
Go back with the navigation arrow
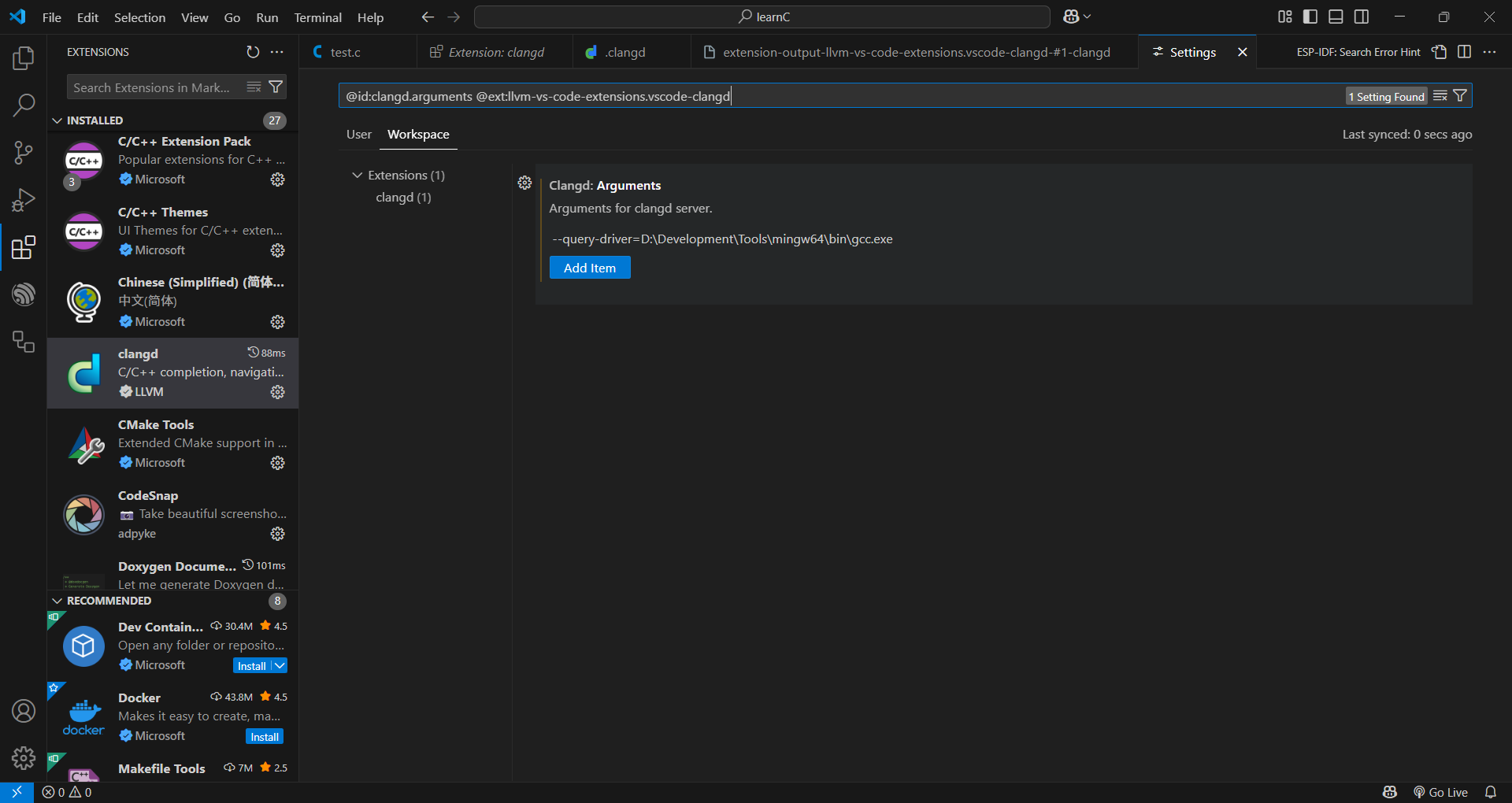click(x=428, y=17)
